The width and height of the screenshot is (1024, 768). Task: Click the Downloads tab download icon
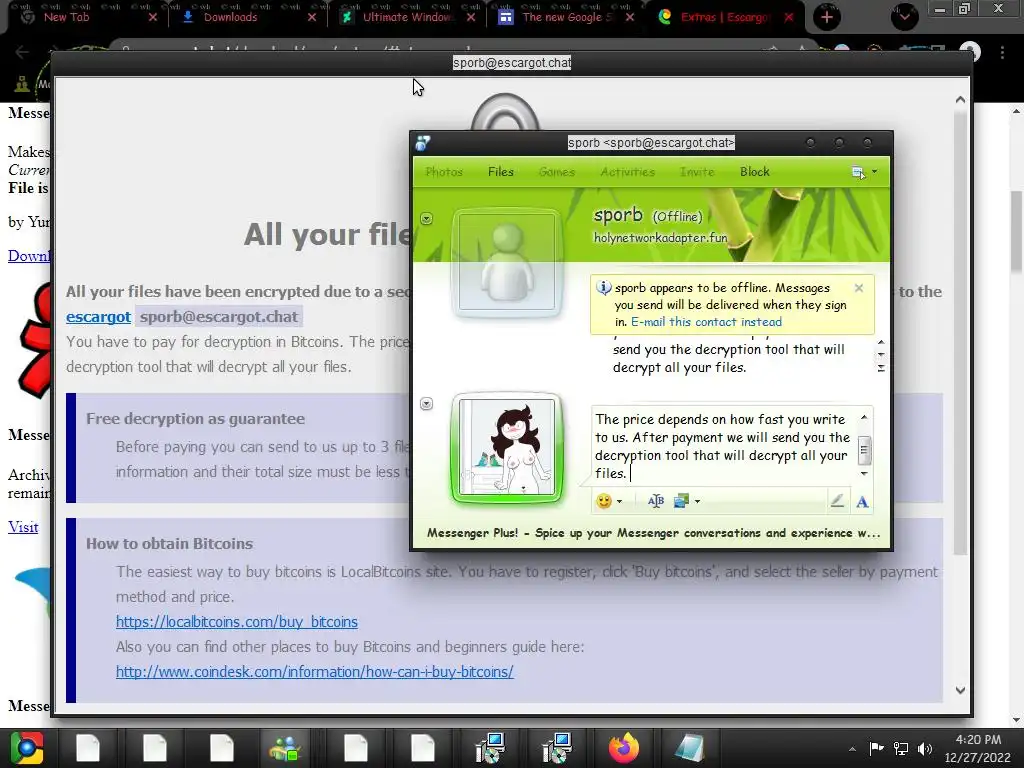(187, 17)
